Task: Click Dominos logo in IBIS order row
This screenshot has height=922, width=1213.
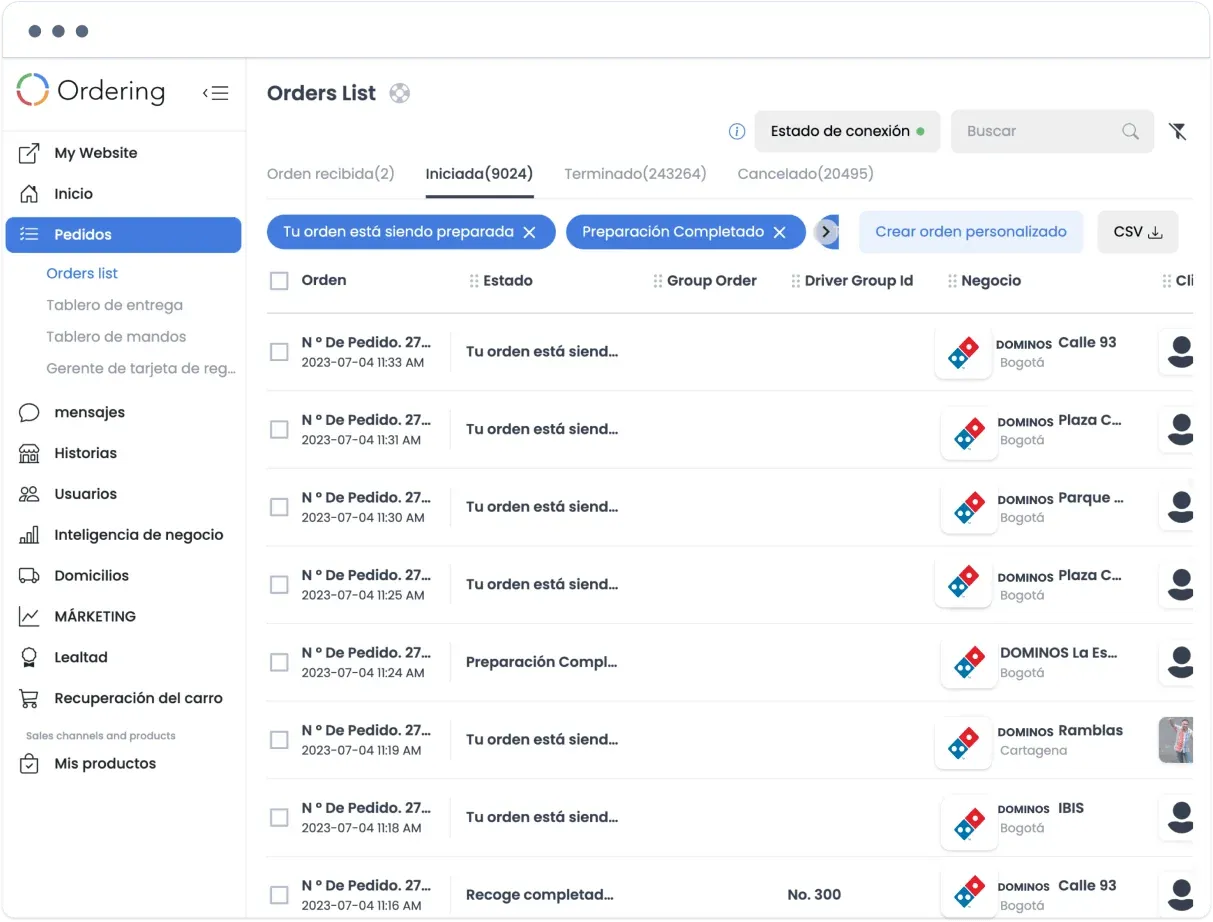Action: tap(969, 823)
